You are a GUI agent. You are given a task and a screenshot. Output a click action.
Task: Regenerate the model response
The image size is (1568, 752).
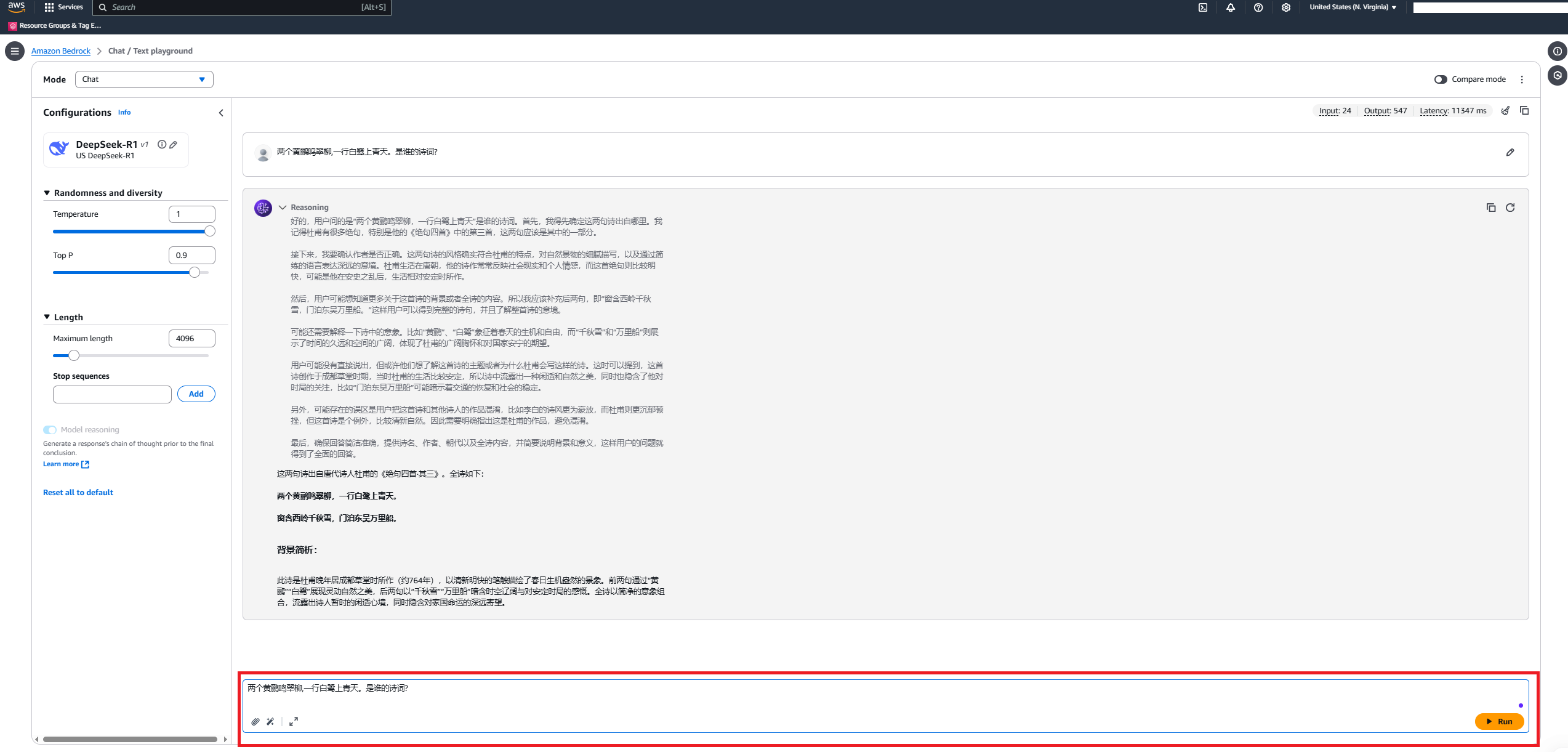pos(1510,208)
